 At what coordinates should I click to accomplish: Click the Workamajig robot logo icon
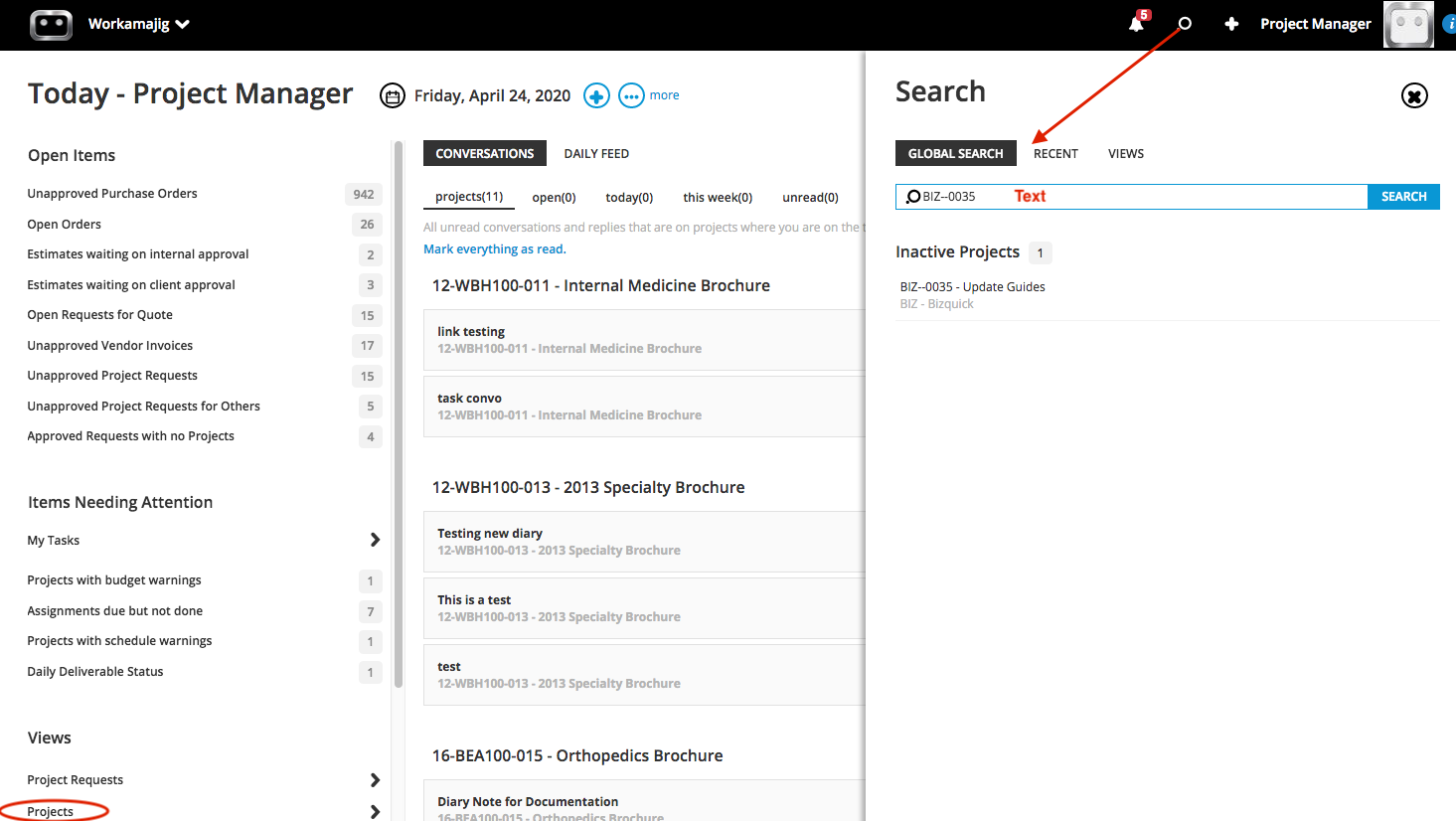coord(52,24)
